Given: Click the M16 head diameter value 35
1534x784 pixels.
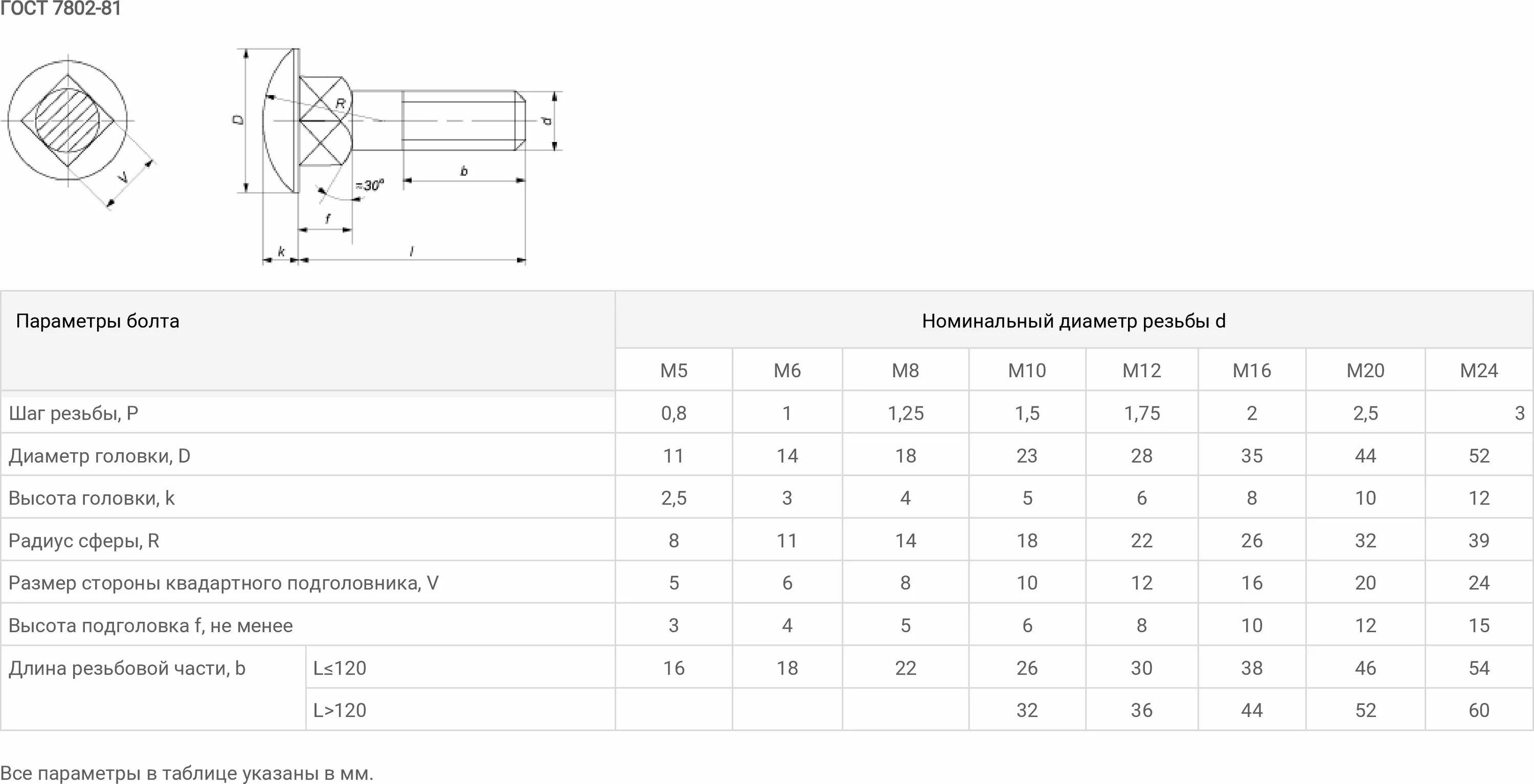Looking at the screenshot, I should point(1252,455).
